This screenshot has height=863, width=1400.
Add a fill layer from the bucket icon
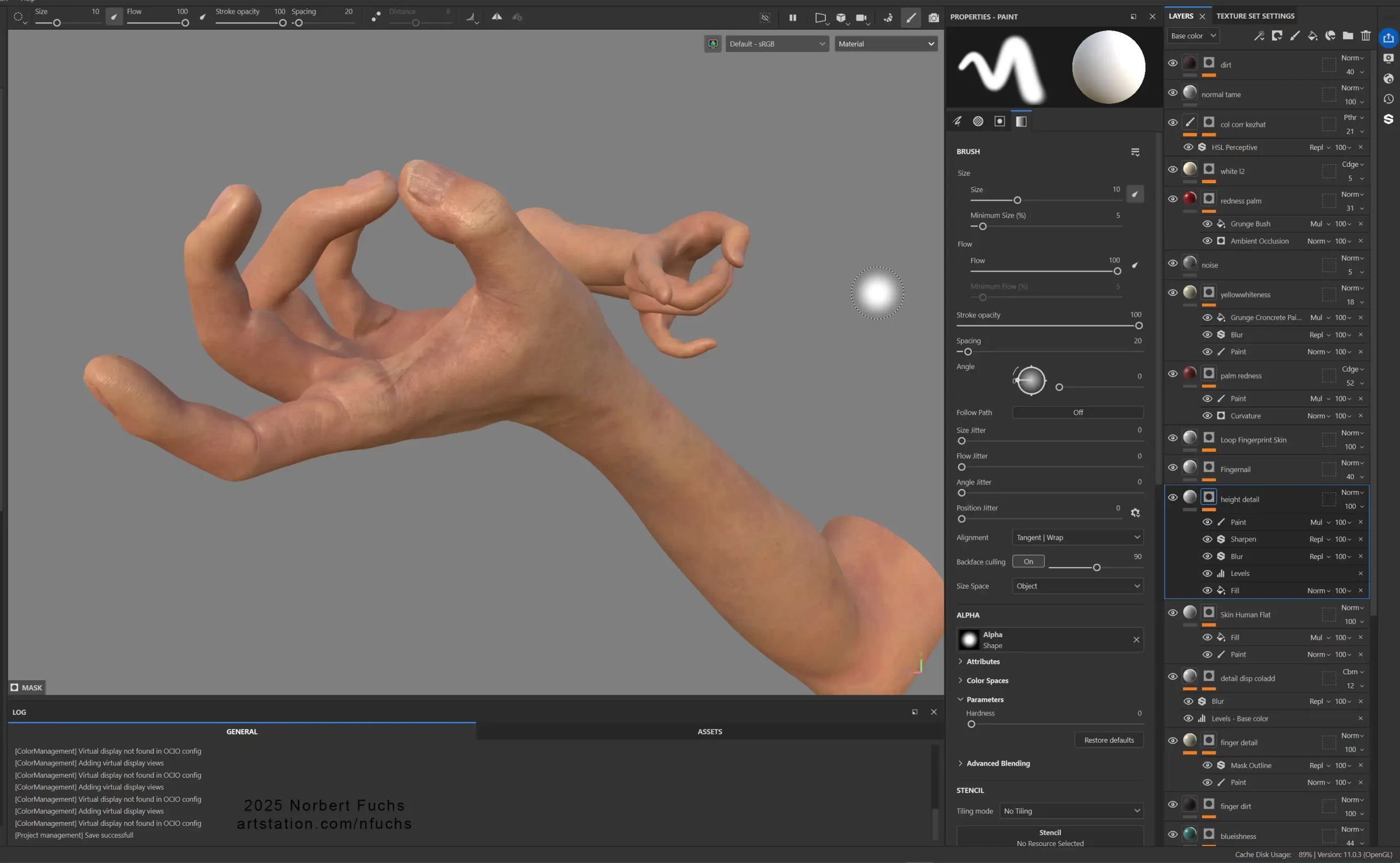[x=1312, y=36]
